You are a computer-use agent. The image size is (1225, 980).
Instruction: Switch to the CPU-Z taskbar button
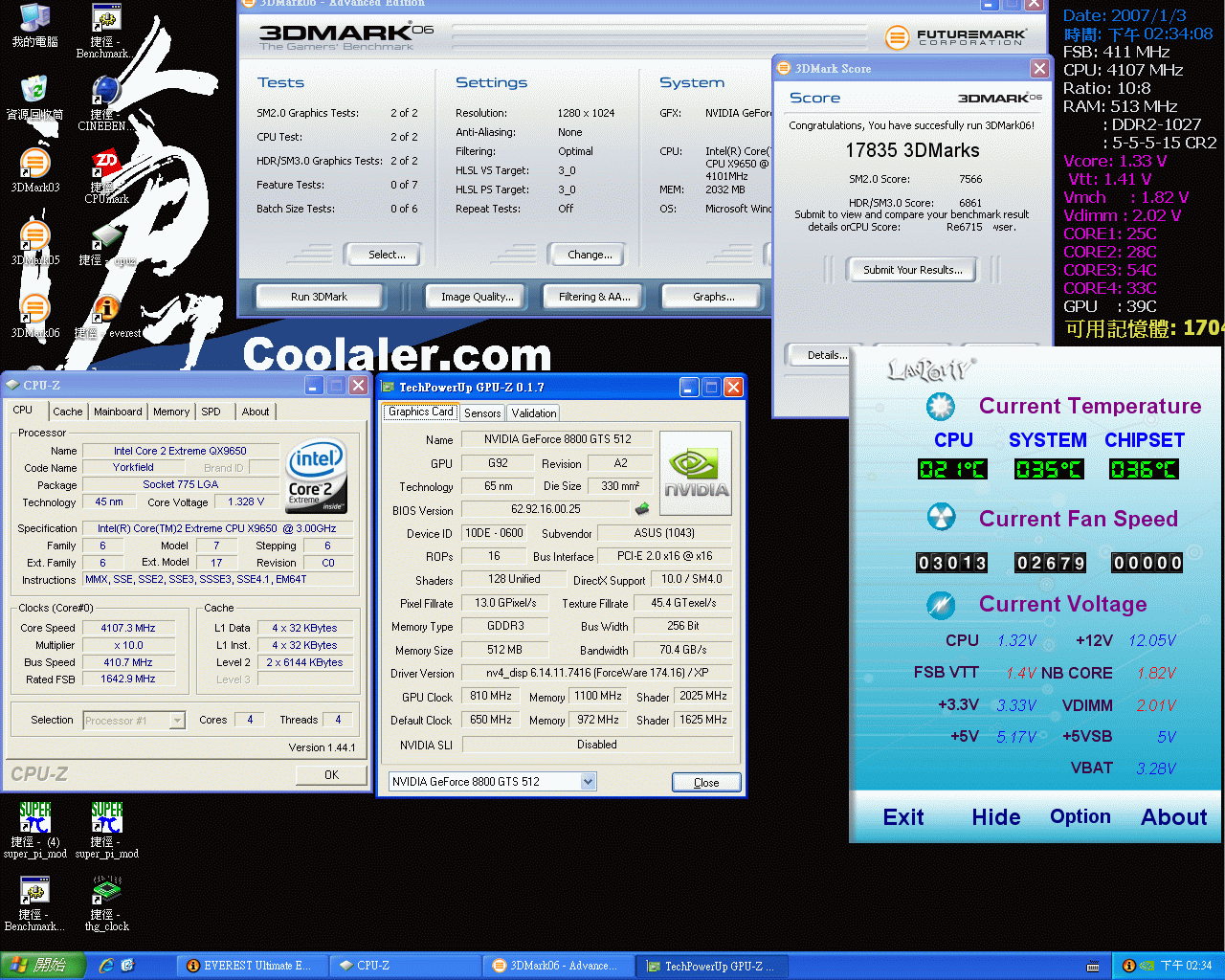[404, 966]
